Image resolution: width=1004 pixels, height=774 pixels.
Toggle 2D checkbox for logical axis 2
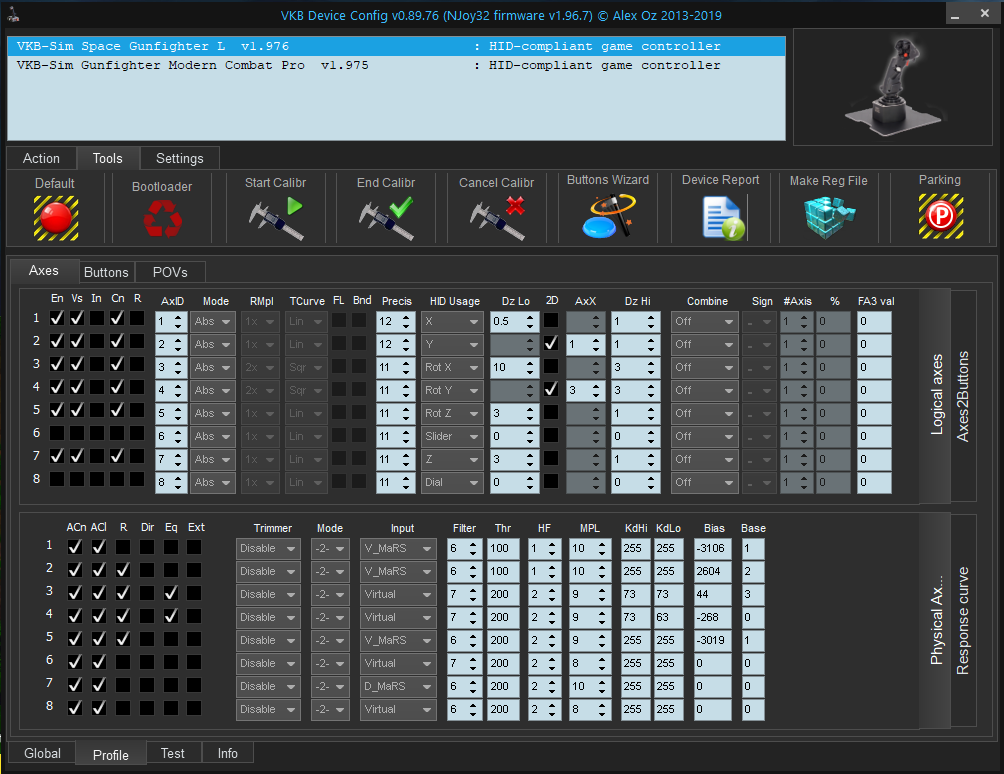(x=551, y=343)
